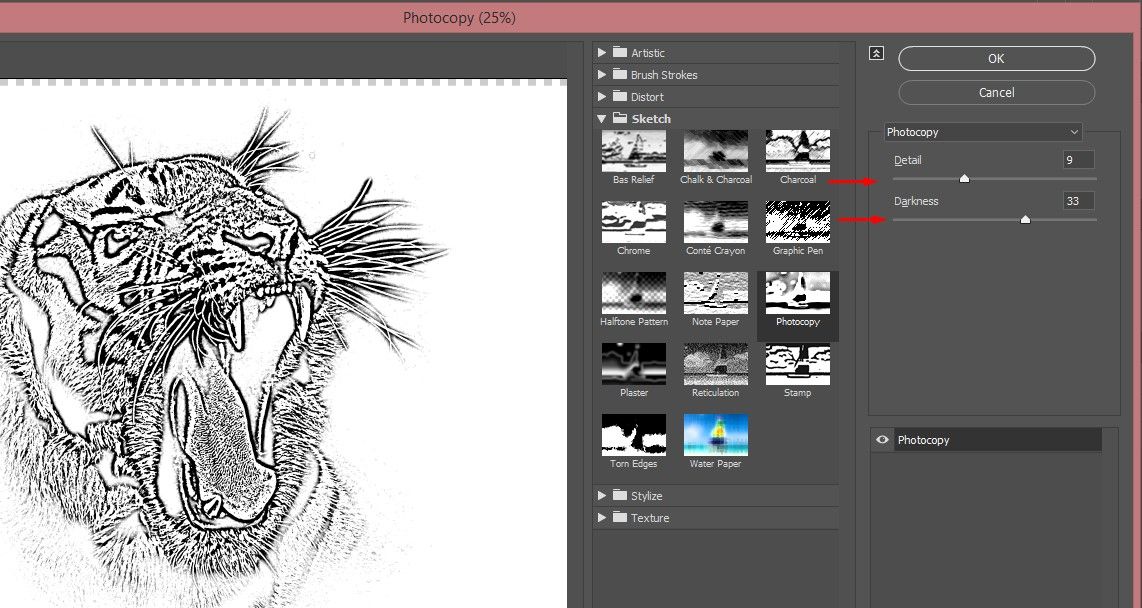Select the Note Paper filter thumbnail
Screen dimensions: 1142x608
[715, 293]
